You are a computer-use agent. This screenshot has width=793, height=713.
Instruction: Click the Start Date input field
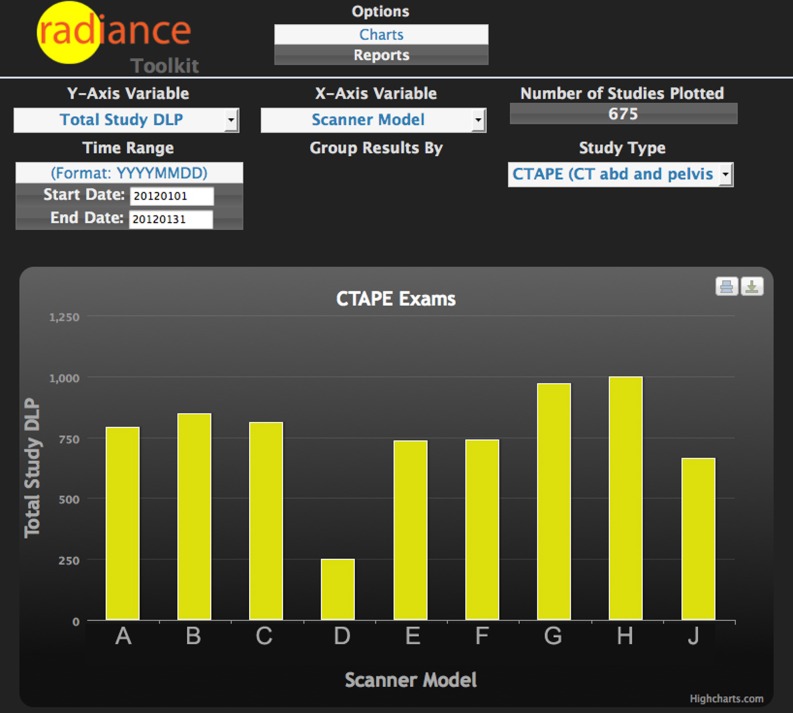pos(170,196)
